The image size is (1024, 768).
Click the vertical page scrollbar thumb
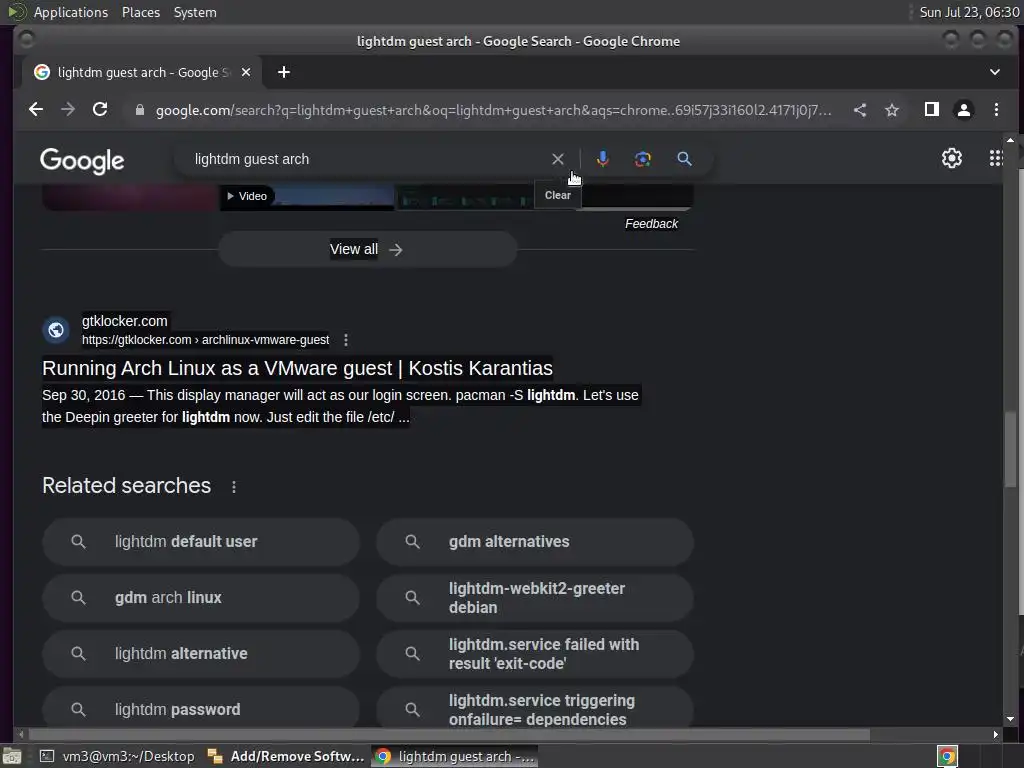(x=1010, y=449)
